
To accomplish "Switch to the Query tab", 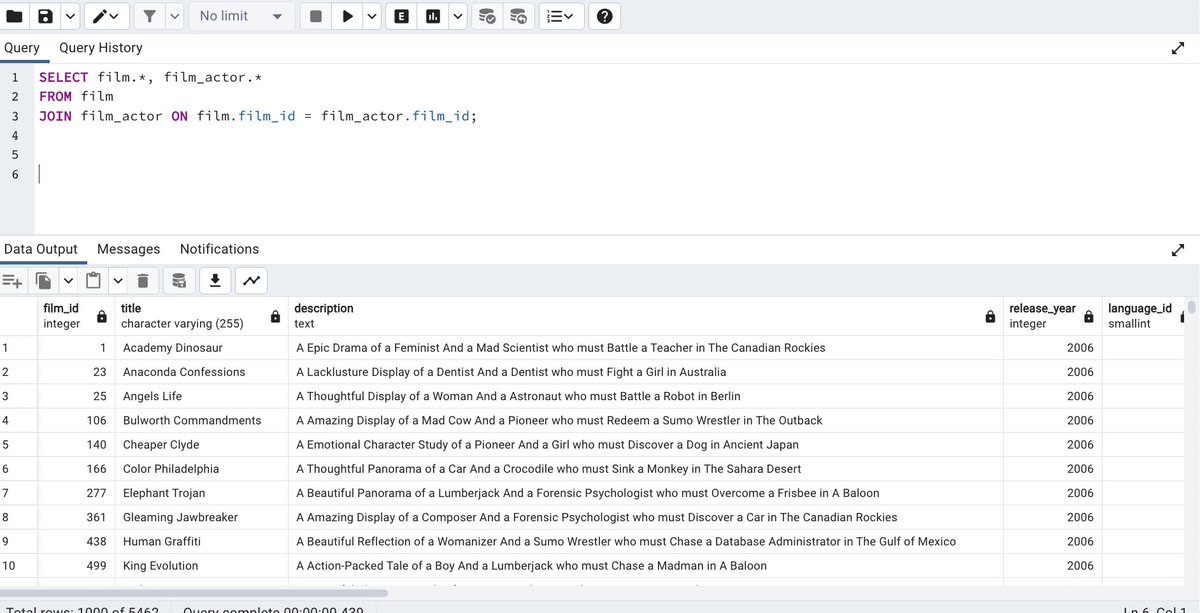I will pos(22,48).
